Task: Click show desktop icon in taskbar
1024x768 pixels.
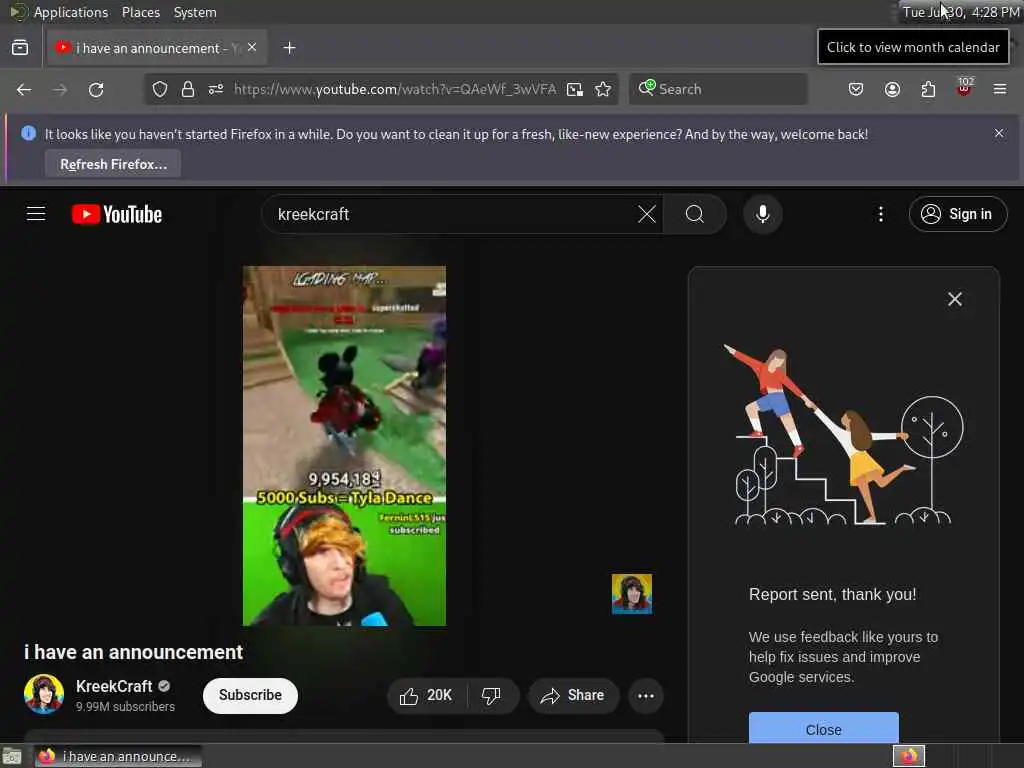Action: tap(12, 756)
